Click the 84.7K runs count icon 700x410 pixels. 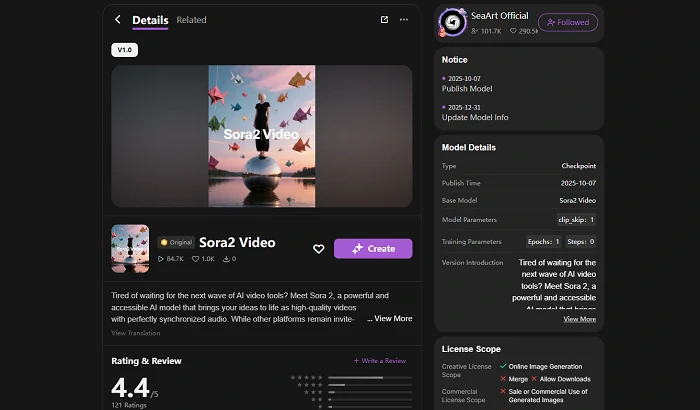[x=161, y=259]
